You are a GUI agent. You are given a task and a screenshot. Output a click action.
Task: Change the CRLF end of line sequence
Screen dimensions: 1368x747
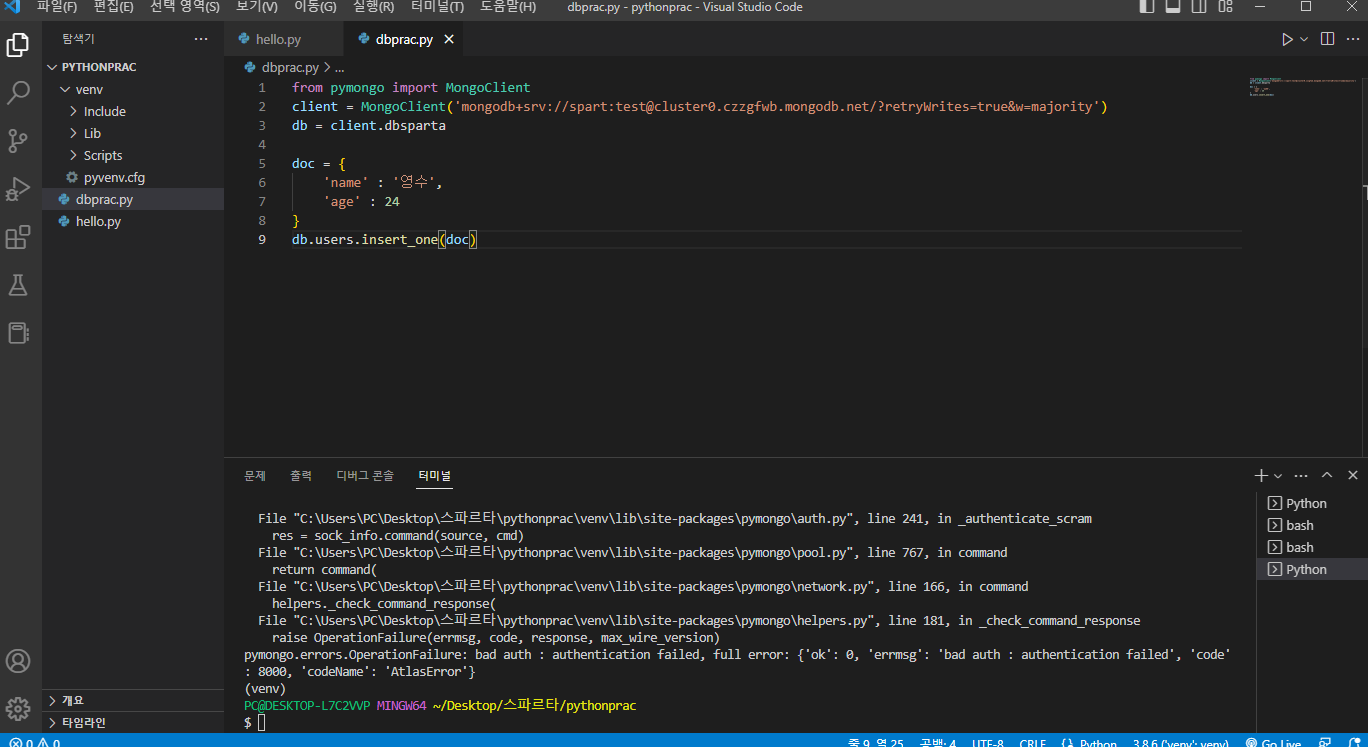point(1033,743)
